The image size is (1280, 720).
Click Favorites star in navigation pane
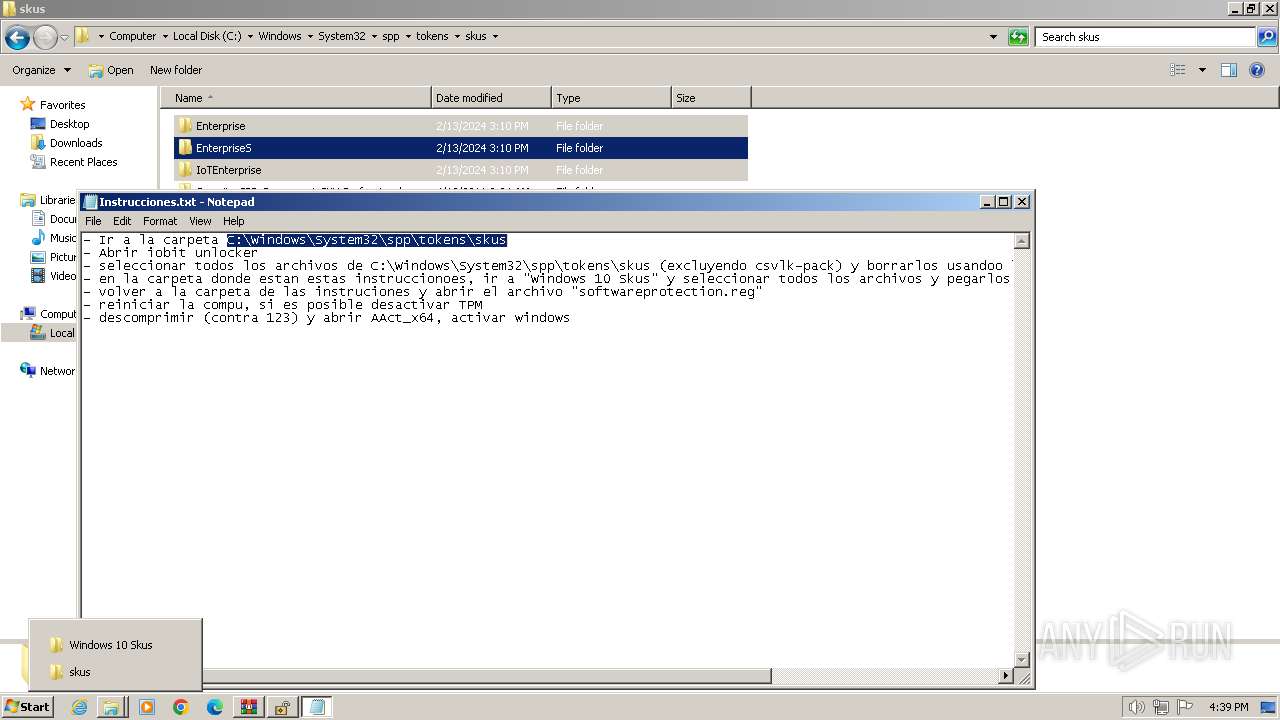coord(28,104)
